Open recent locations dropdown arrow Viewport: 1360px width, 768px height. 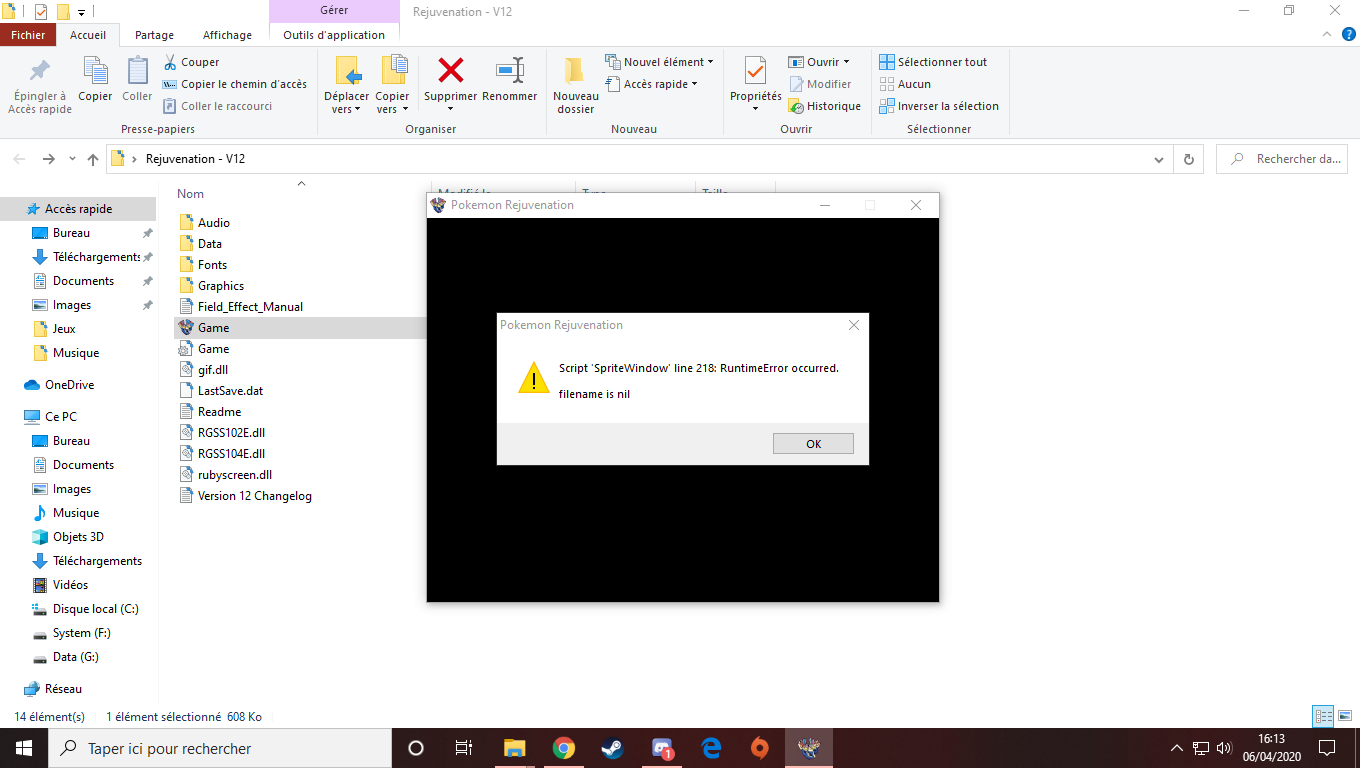(x=72, y=159)
